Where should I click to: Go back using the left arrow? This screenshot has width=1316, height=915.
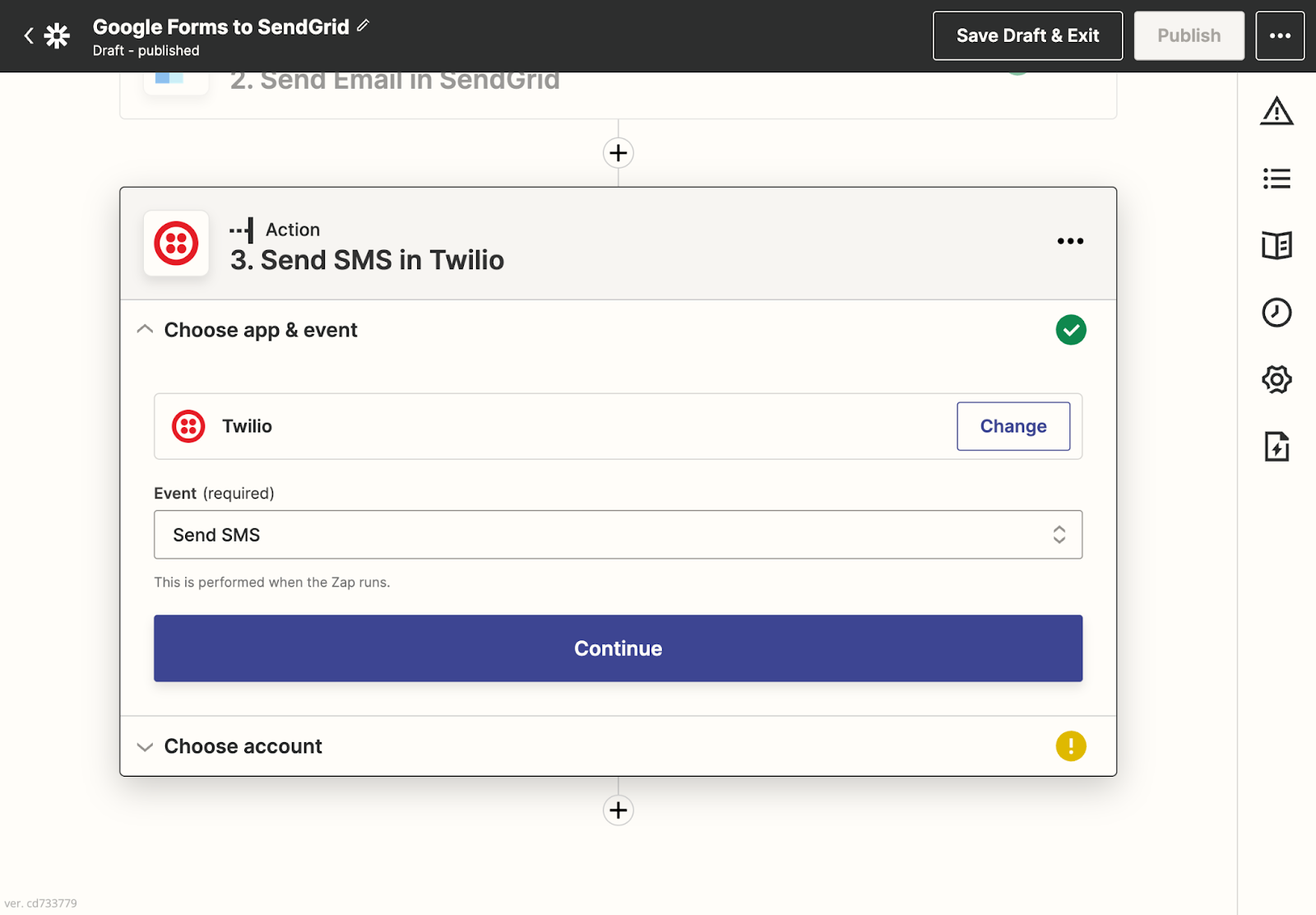[x=29, y=35]
